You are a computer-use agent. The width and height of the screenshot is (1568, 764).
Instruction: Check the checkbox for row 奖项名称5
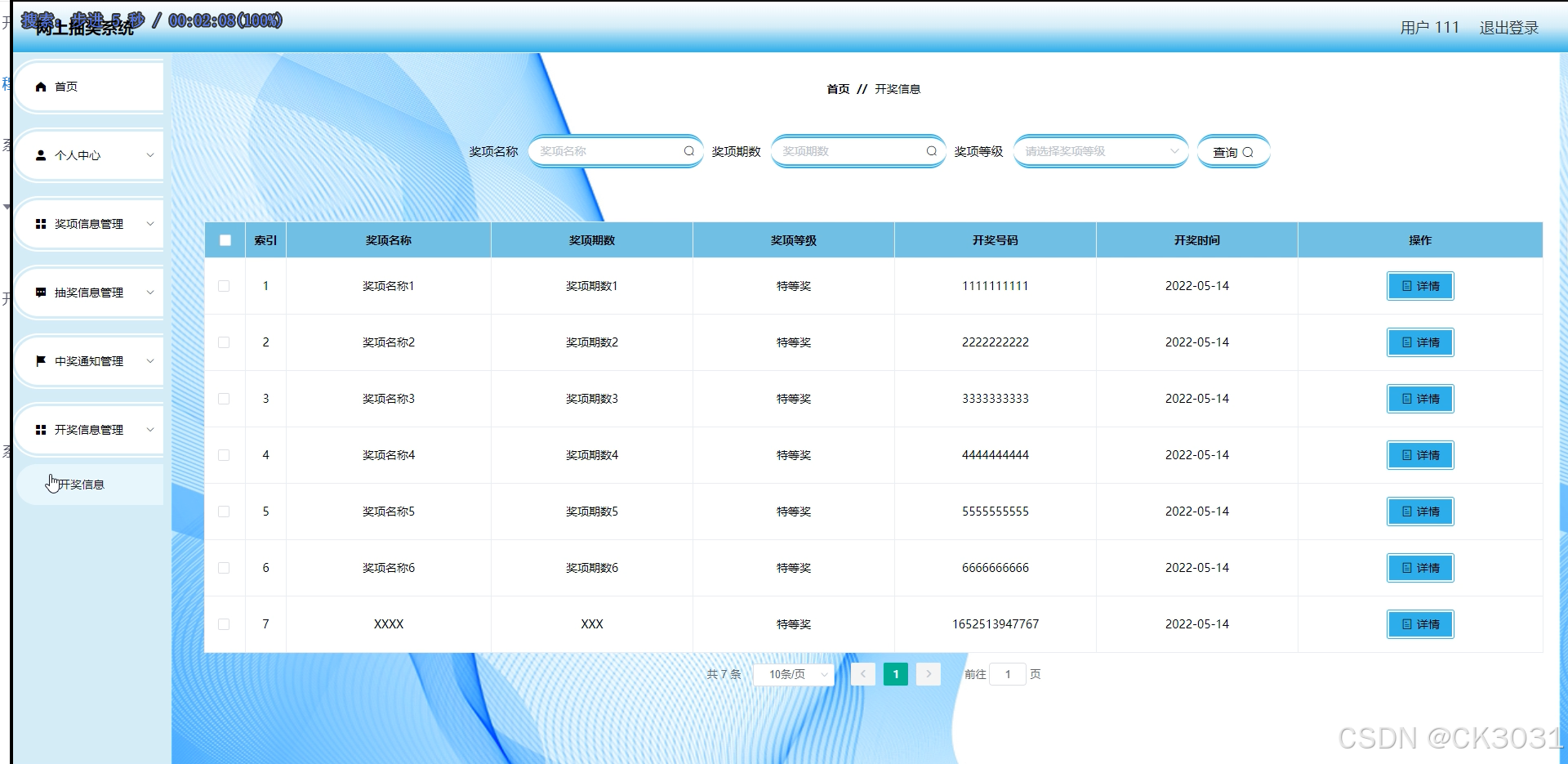coord(224,512)
